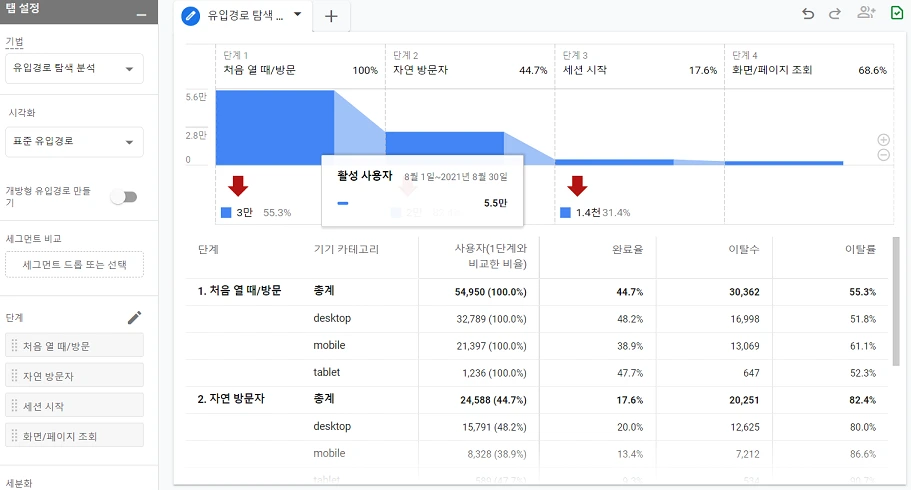Click the 단계 3 header 세션 시작
This screenshot has height=490, width=911.
pos(584,70)
